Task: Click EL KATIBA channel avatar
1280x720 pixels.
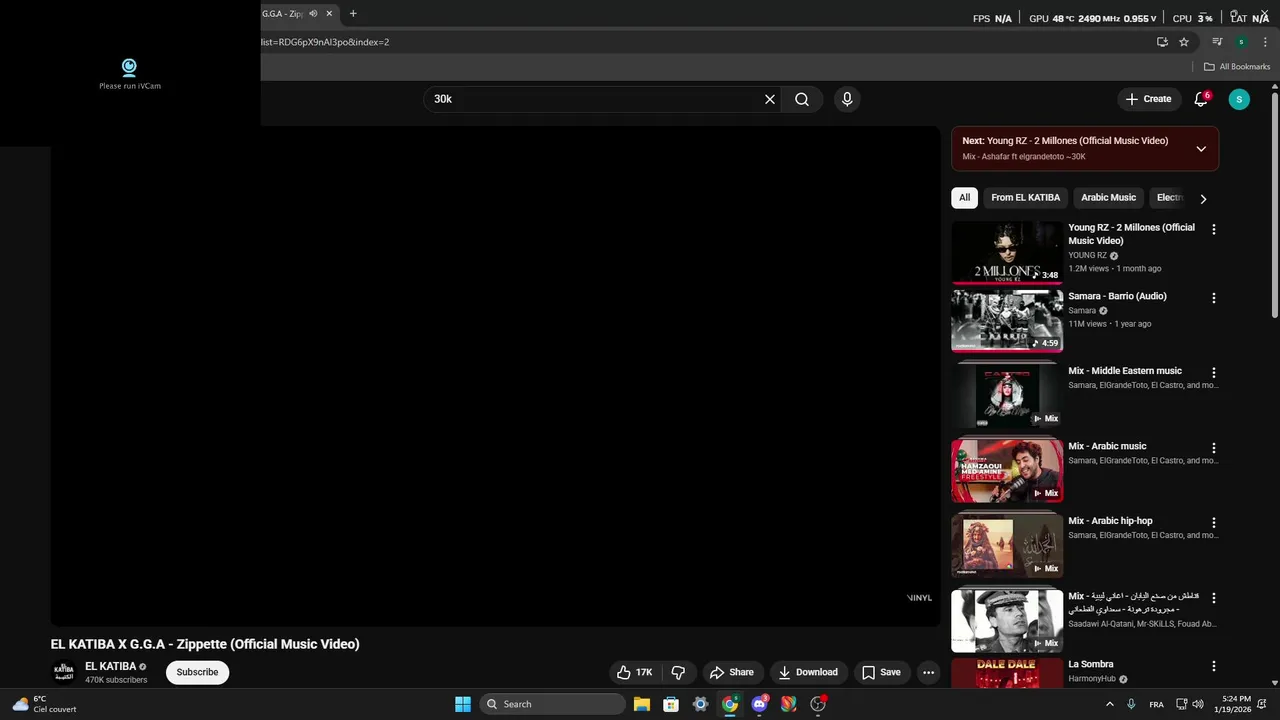Action: [64, 672]
